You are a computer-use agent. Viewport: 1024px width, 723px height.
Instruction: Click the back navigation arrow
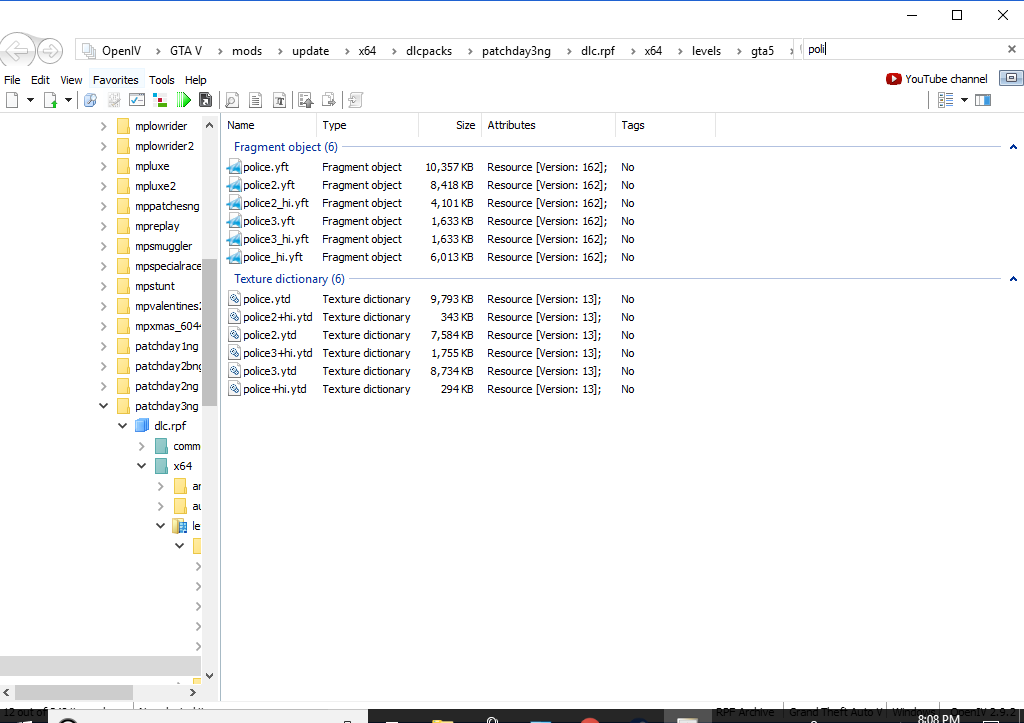18,50
